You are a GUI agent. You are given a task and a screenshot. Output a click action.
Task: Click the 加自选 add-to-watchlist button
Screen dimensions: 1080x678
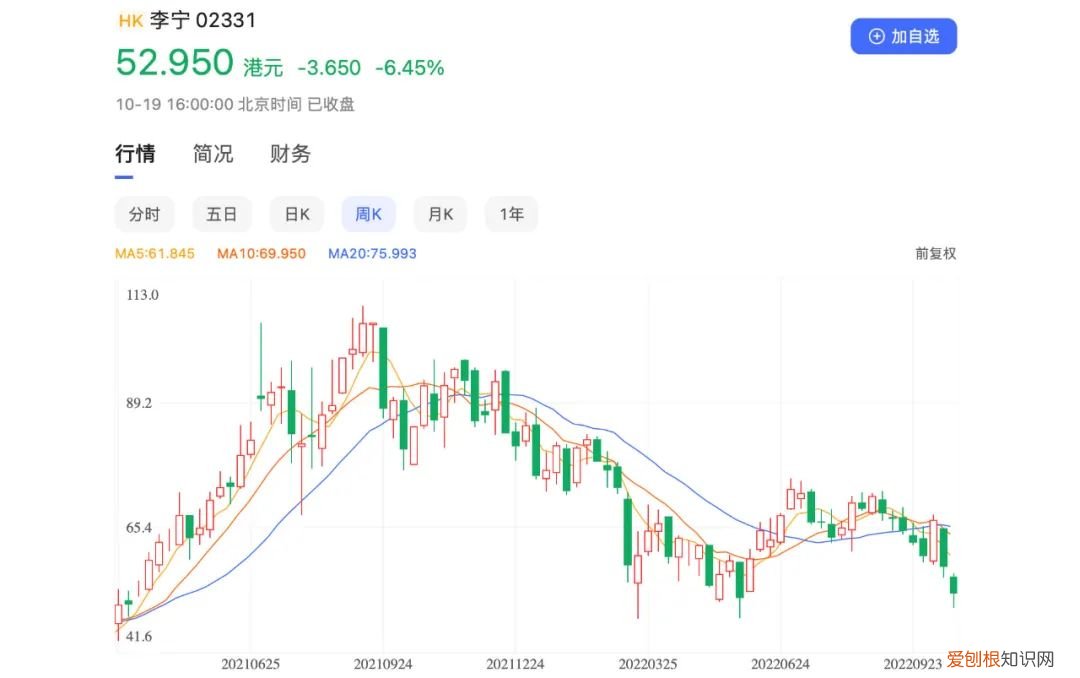(903, 36)
